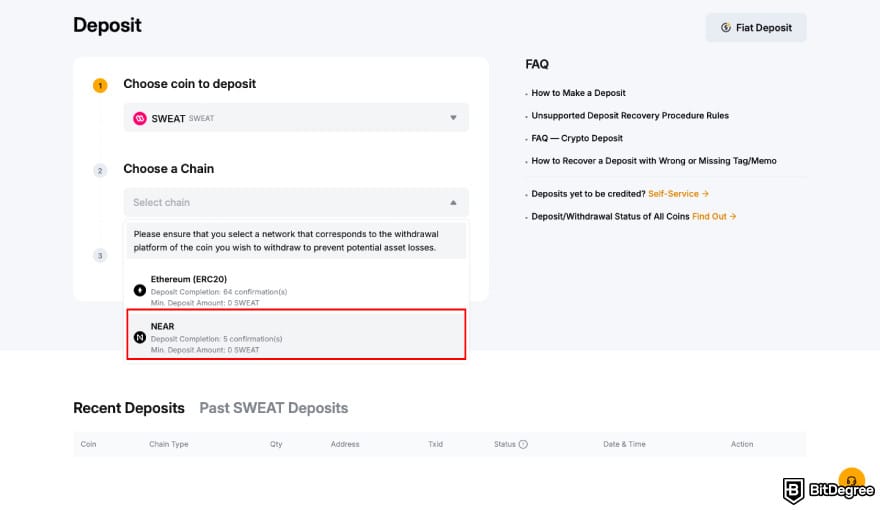The height and width of the screenshot is (510, 880).
Task: Switch to Recent Deposits tab
Action: 129,408
